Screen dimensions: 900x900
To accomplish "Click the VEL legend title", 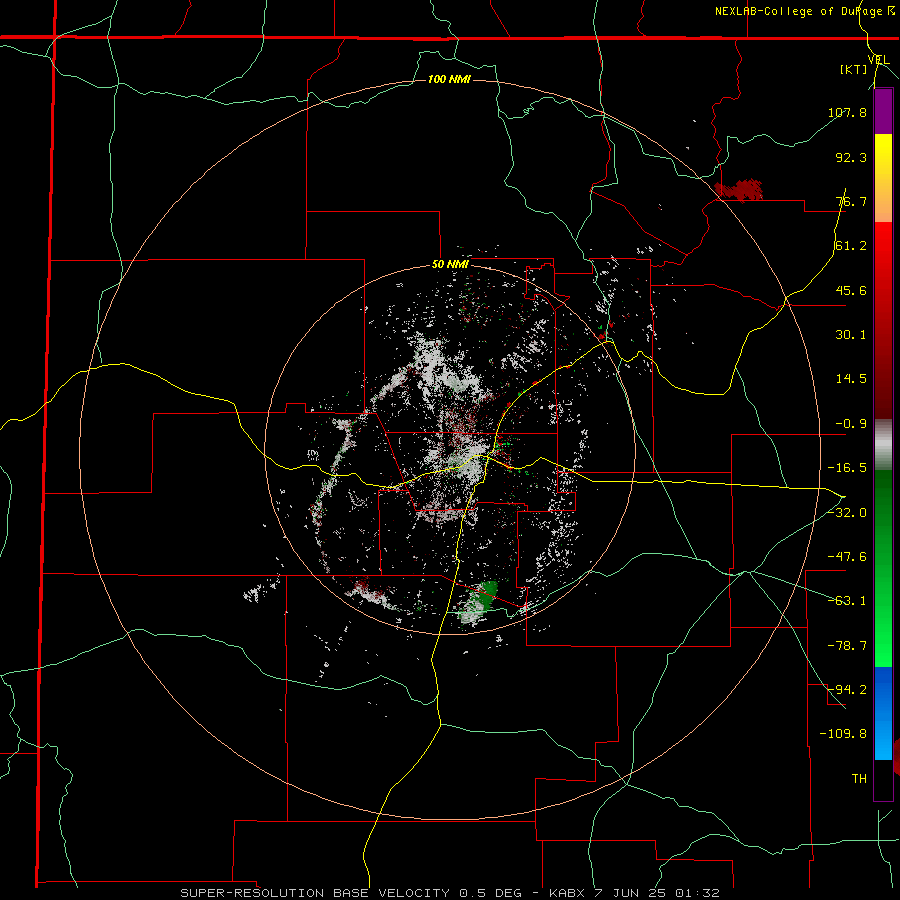I will (x=878, y=60).
